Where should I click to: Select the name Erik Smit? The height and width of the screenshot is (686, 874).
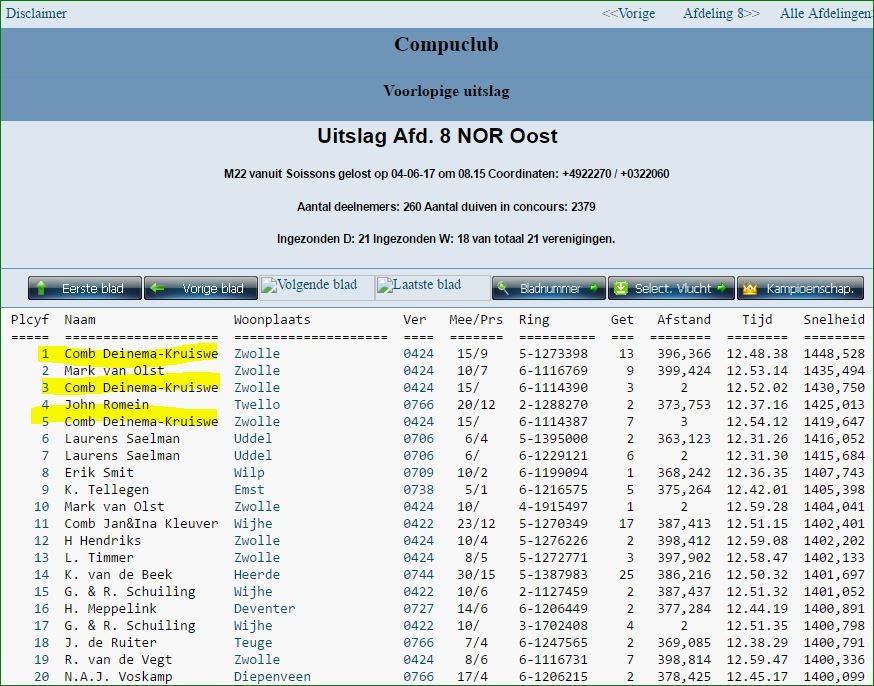pos(99,473)
